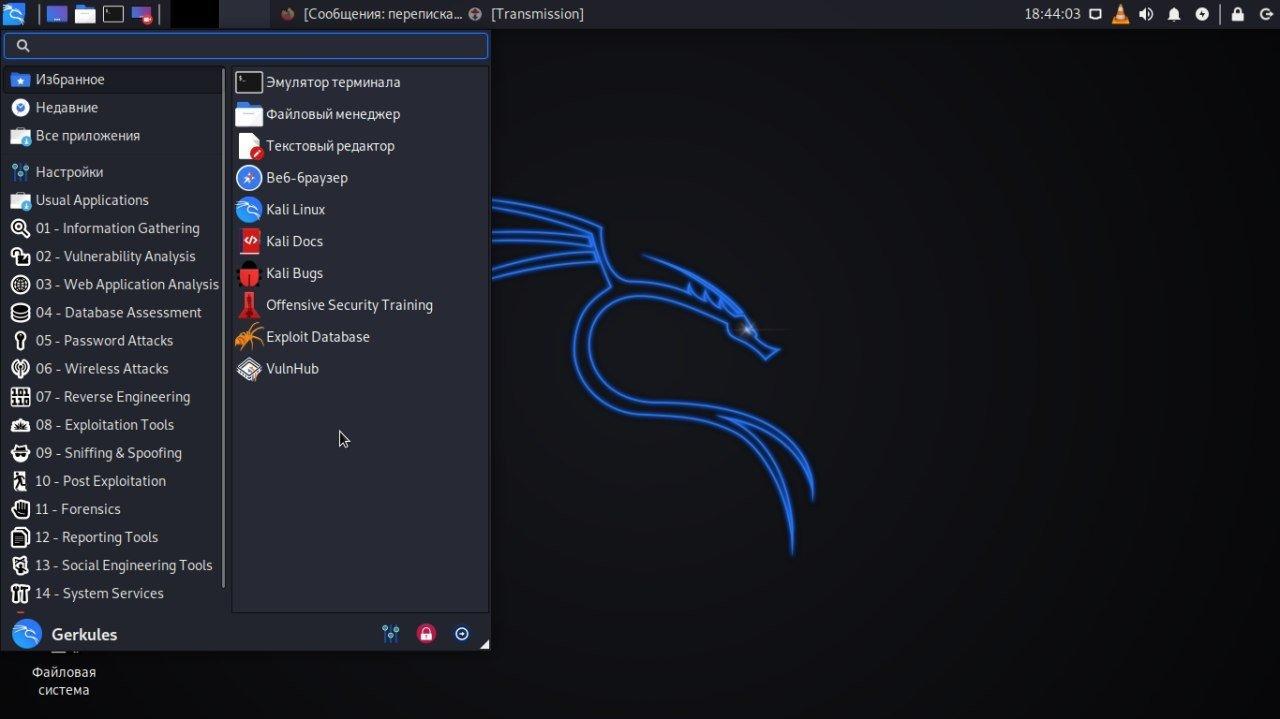Image resolution: width=1280 pixels, height=719 pixels.
Task: Open the 13 - Social Engineering Tools category
Action: [x=114, y=564]
